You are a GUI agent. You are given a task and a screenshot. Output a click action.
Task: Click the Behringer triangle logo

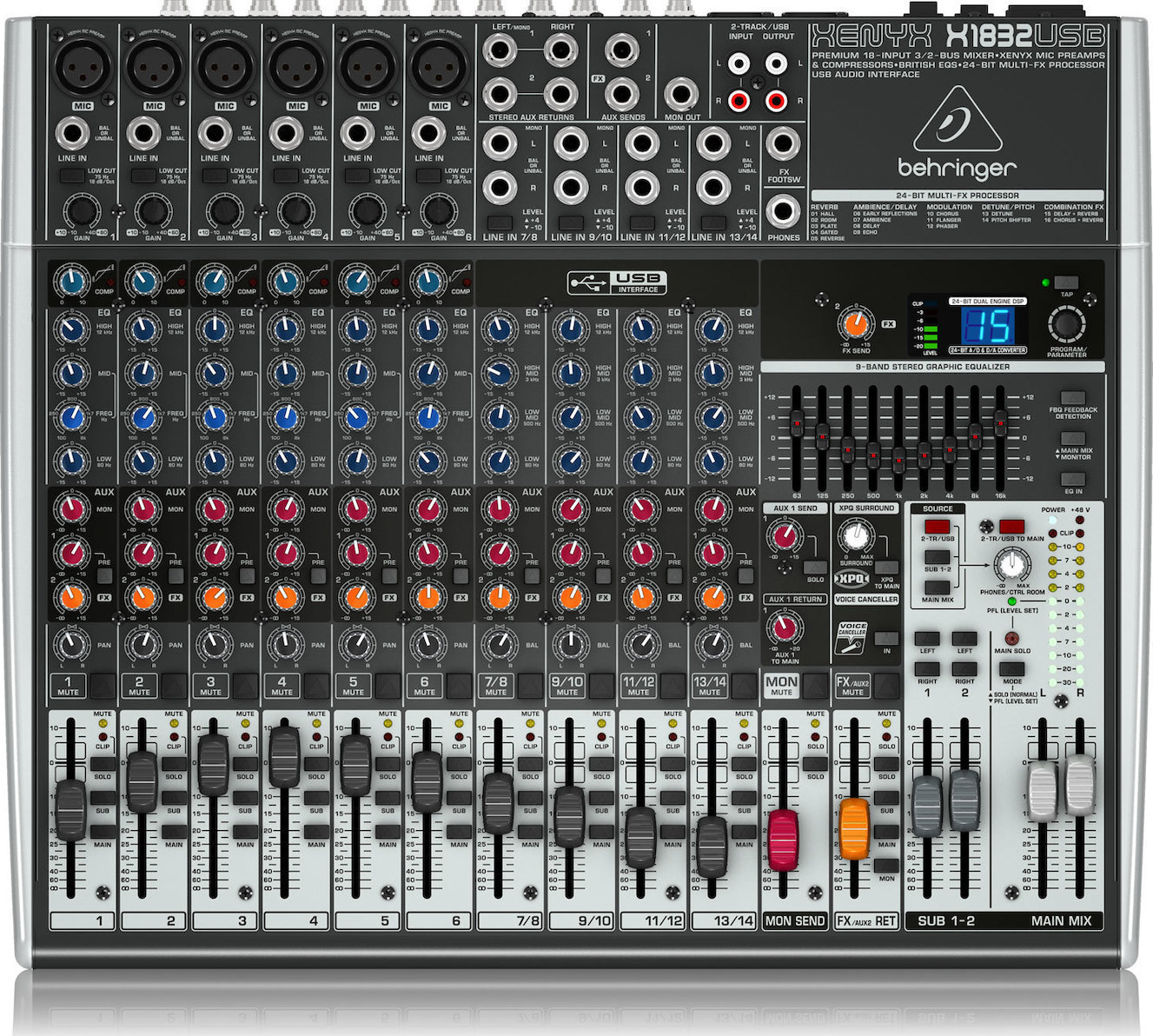[x=958, y=119]
